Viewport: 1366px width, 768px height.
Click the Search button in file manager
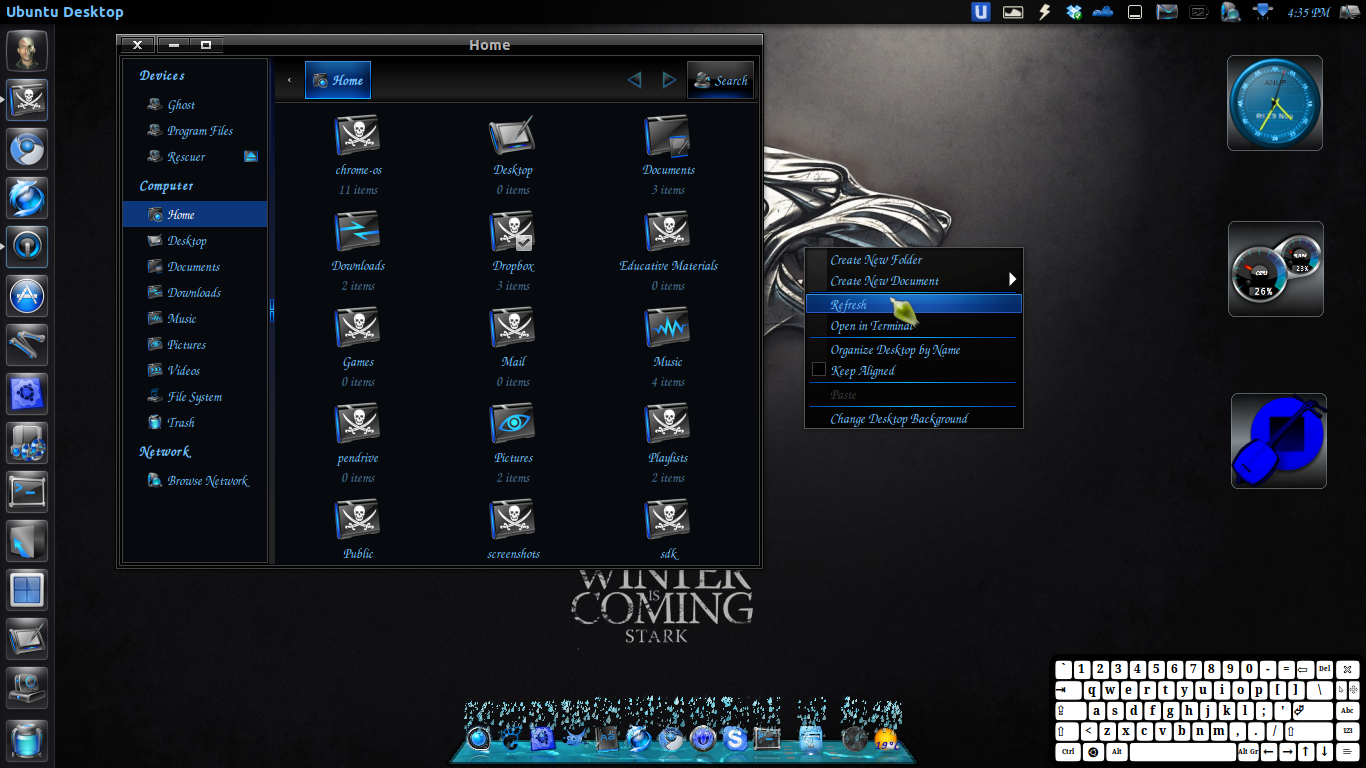click(720, 80)
